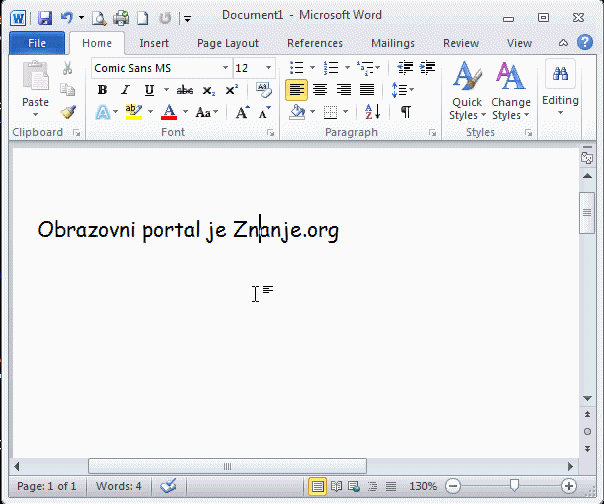
Task: Expand the font size 12 dropdown
Action: (x=268, y=68)
